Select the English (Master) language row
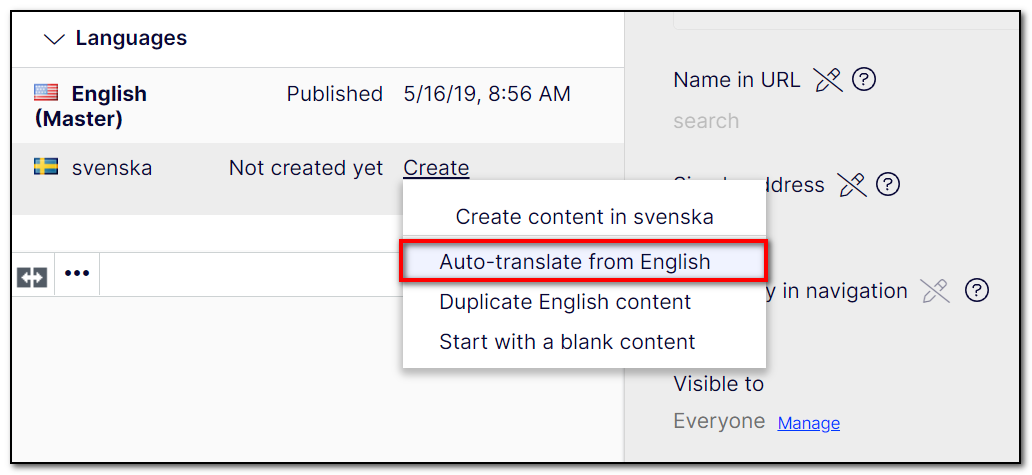The image size is (1032, 475). (x=318, y=106)
